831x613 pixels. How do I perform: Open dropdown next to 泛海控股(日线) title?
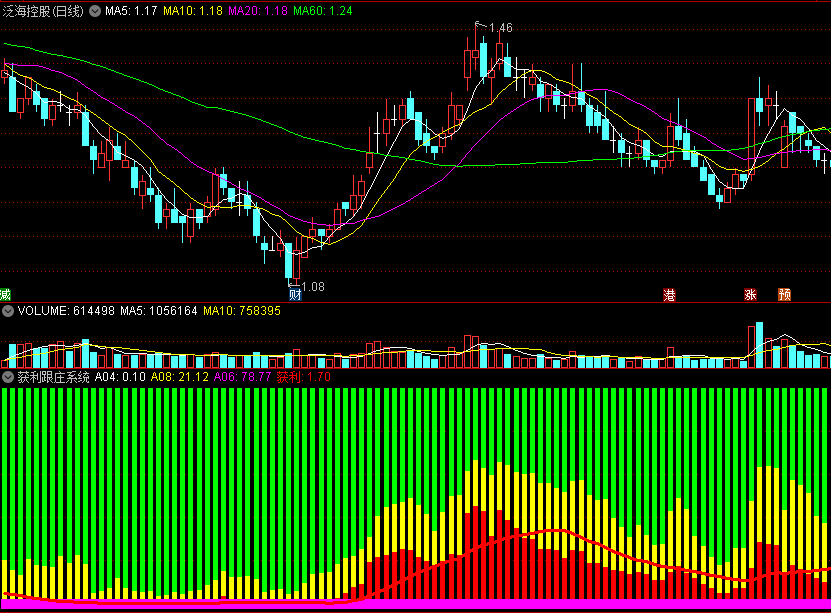pyautogui.click(x=95, y=11)
